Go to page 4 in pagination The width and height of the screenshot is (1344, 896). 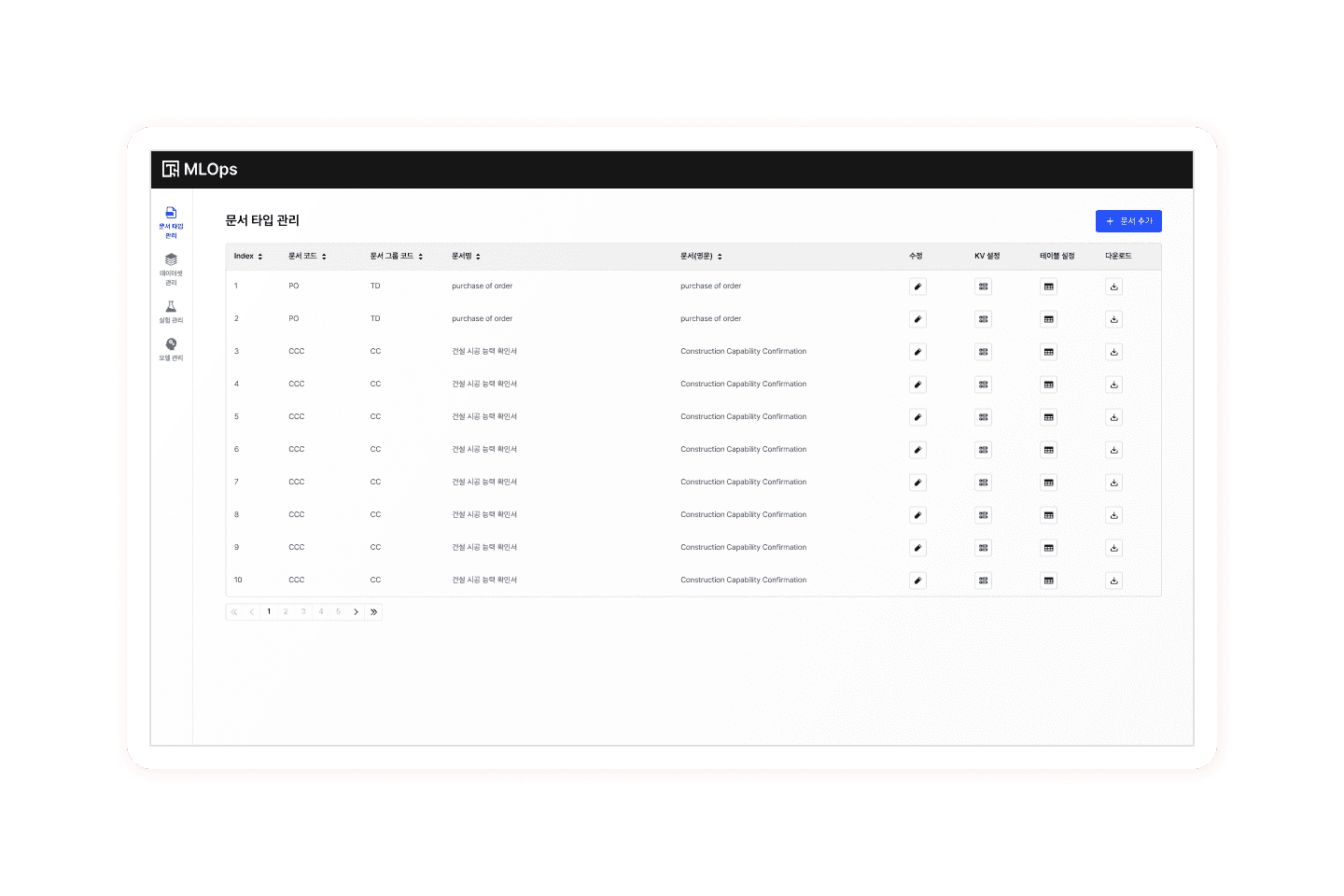tap(321, 612)
